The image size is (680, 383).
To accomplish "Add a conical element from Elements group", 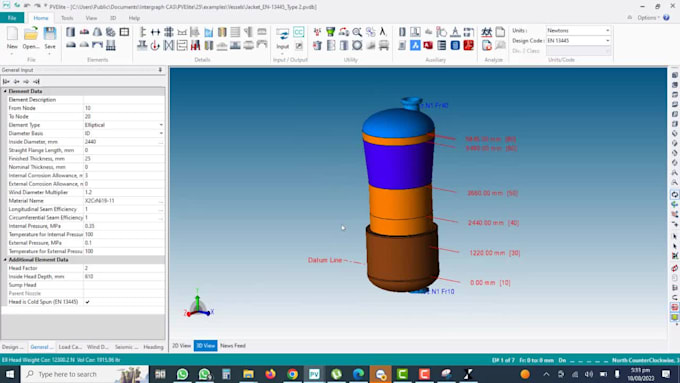I will coord(98,32).
